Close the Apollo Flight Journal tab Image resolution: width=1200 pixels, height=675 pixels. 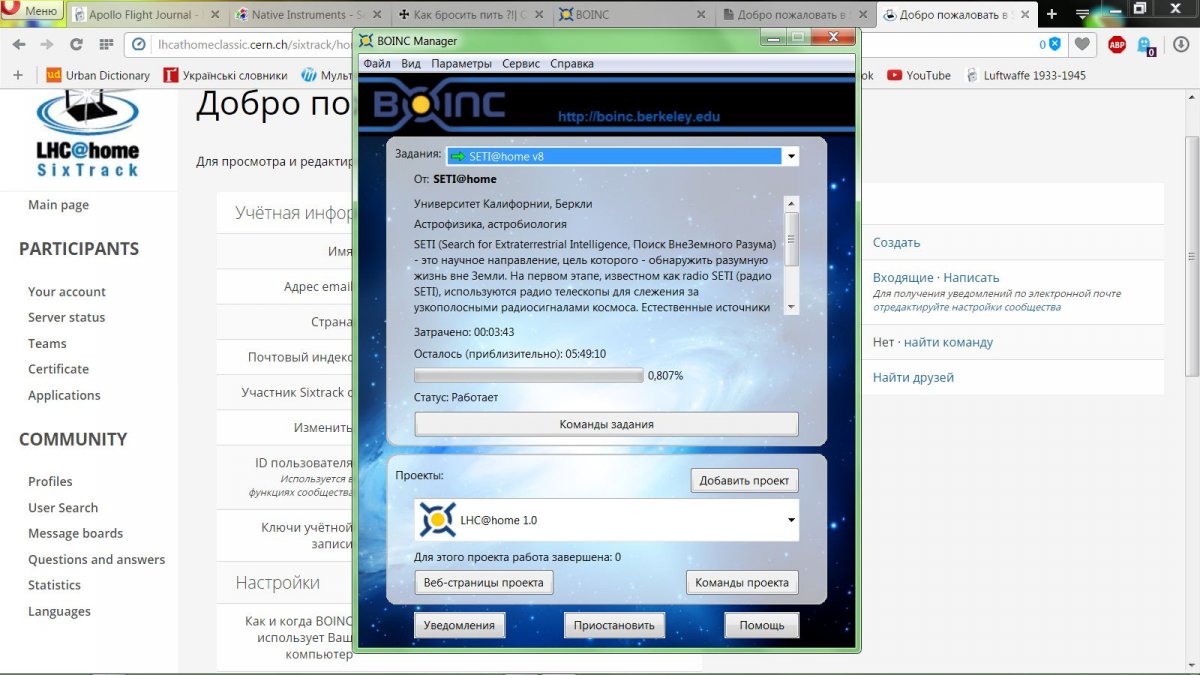click(217, 15)
